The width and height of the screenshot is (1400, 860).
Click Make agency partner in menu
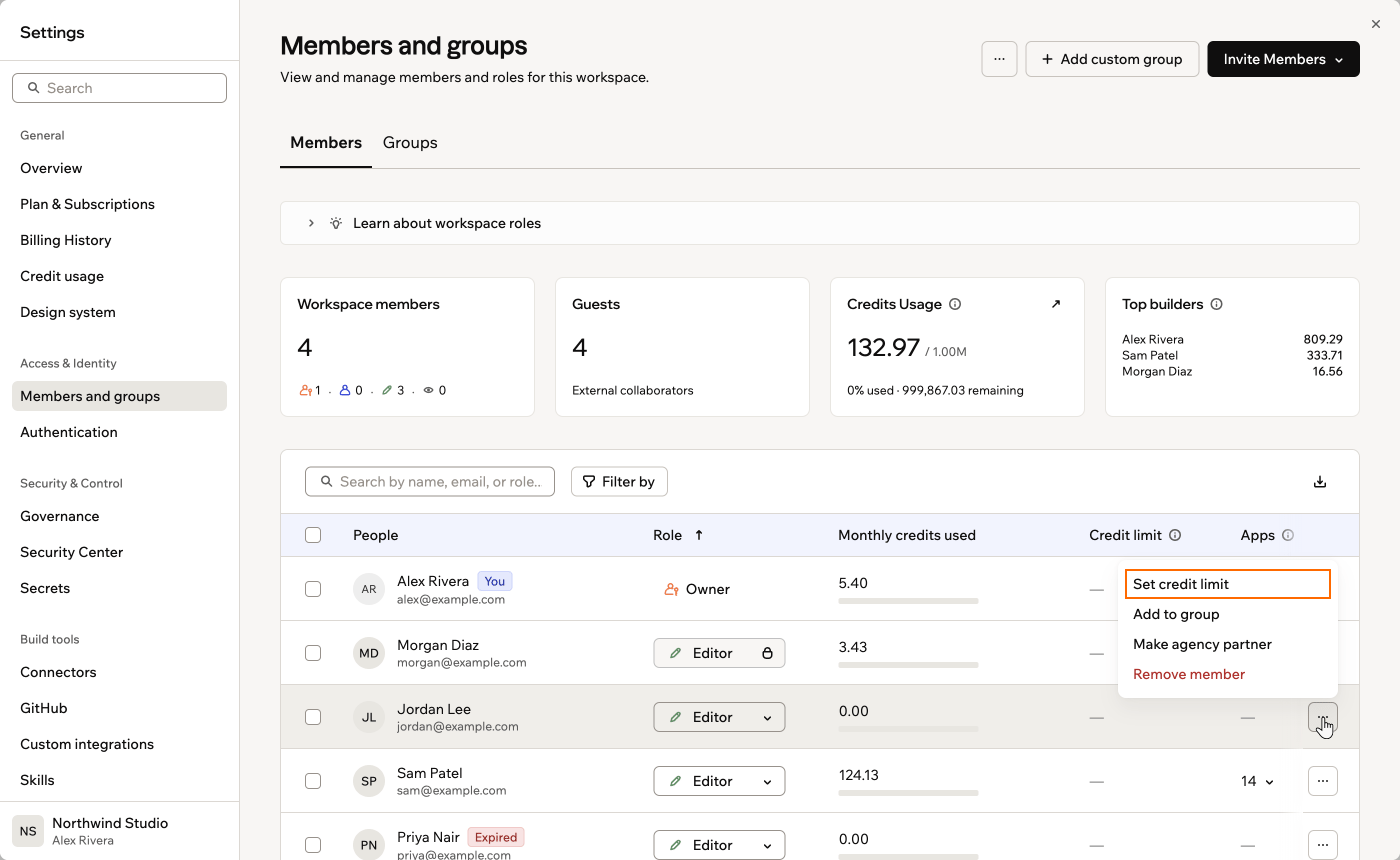(1228, 644)
